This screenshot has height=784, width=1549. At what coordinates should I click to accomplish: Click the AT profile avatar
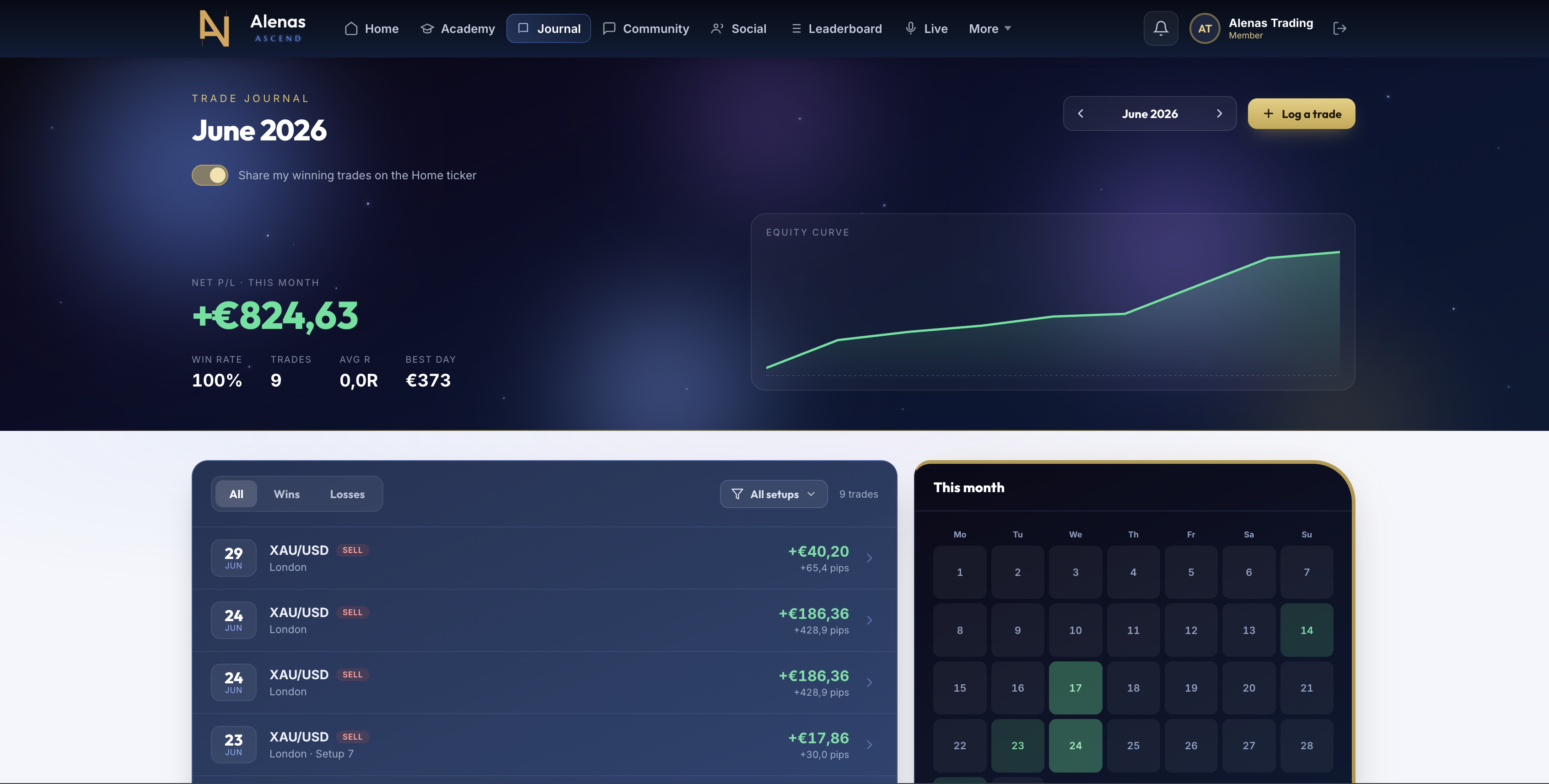tap(1205, 28)
